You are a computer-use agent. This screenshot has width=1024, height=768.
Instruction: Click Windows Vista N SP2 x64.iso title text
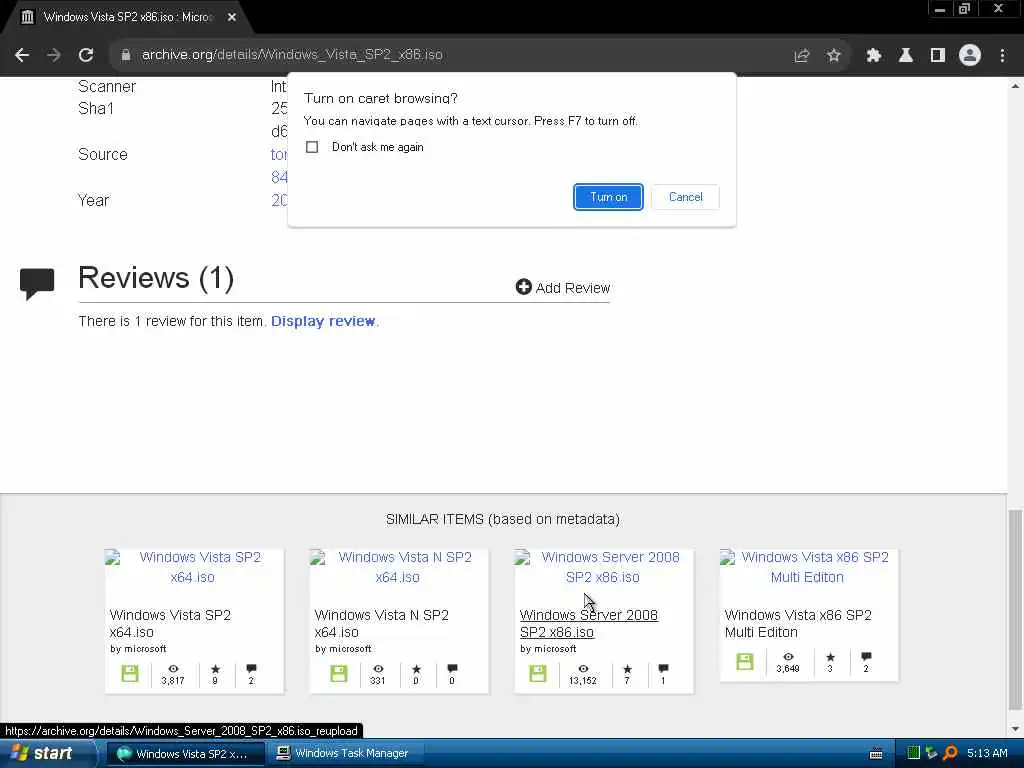point(381,624)
